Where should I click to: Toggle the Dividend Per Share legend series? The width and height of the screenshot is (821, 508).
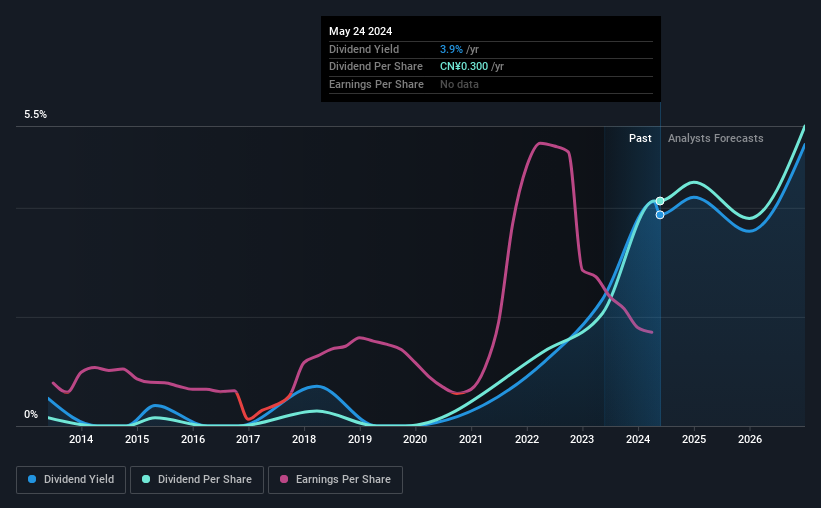[x=197, y=480]
